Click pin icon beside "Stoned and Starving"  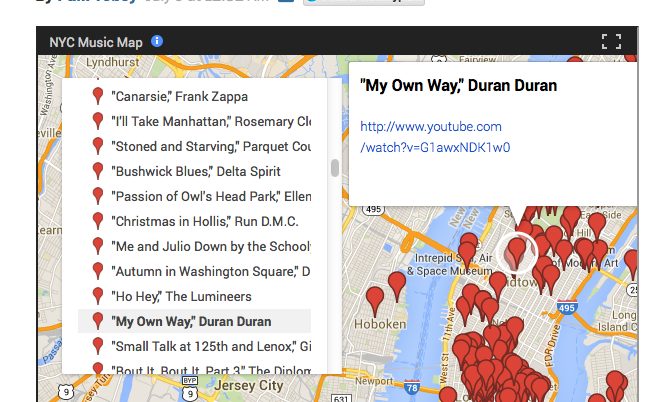point(98,146)
